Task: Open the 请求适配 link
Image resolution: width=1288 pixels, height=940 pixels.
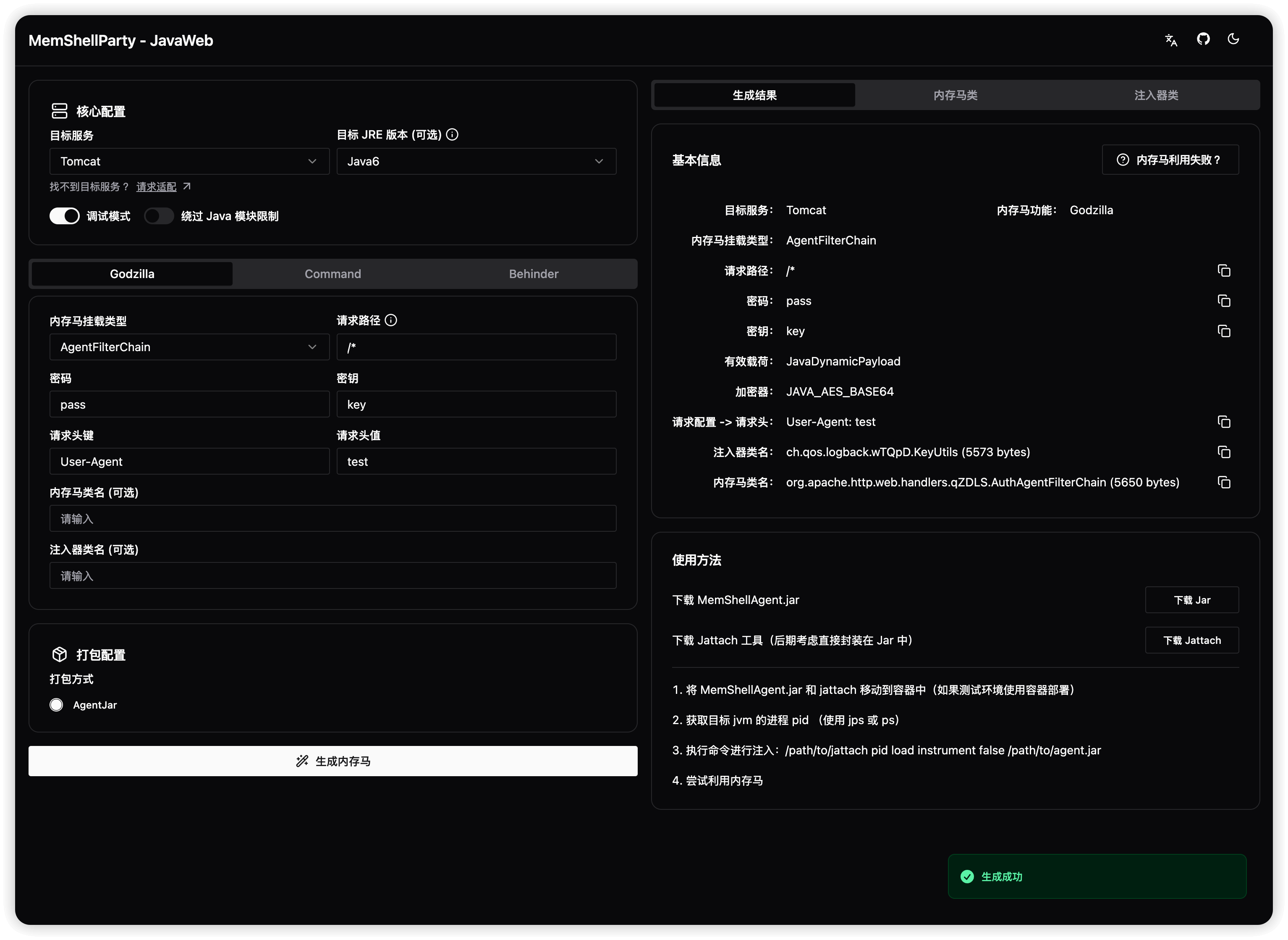Action: point(156,186)
